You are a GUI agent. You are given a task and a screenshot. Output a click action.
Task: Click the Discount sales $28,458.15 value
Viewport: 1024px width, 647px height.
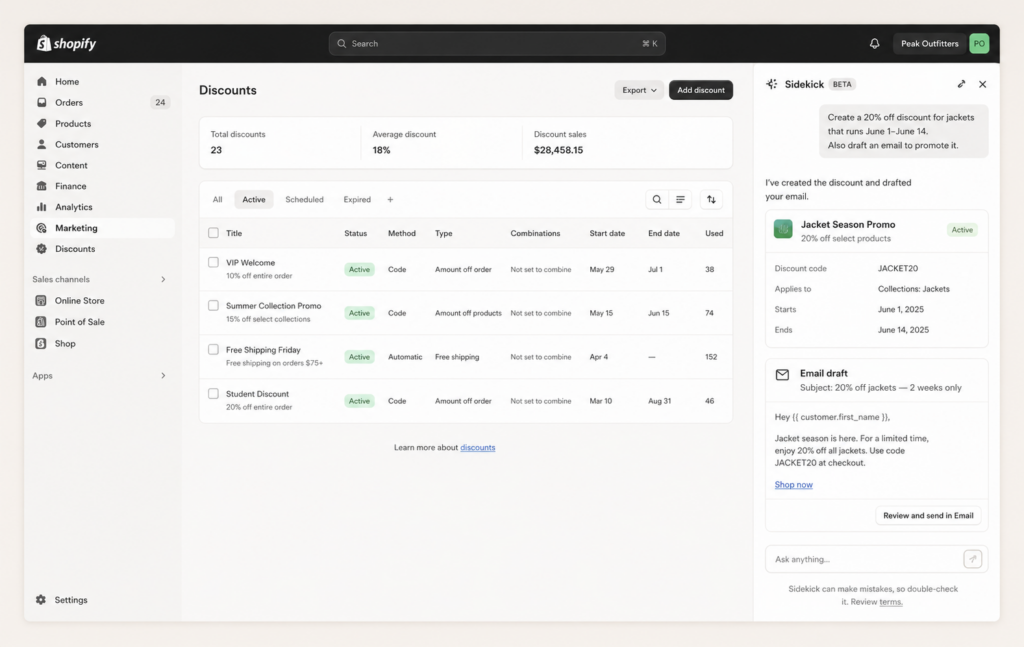coord(558,150)
